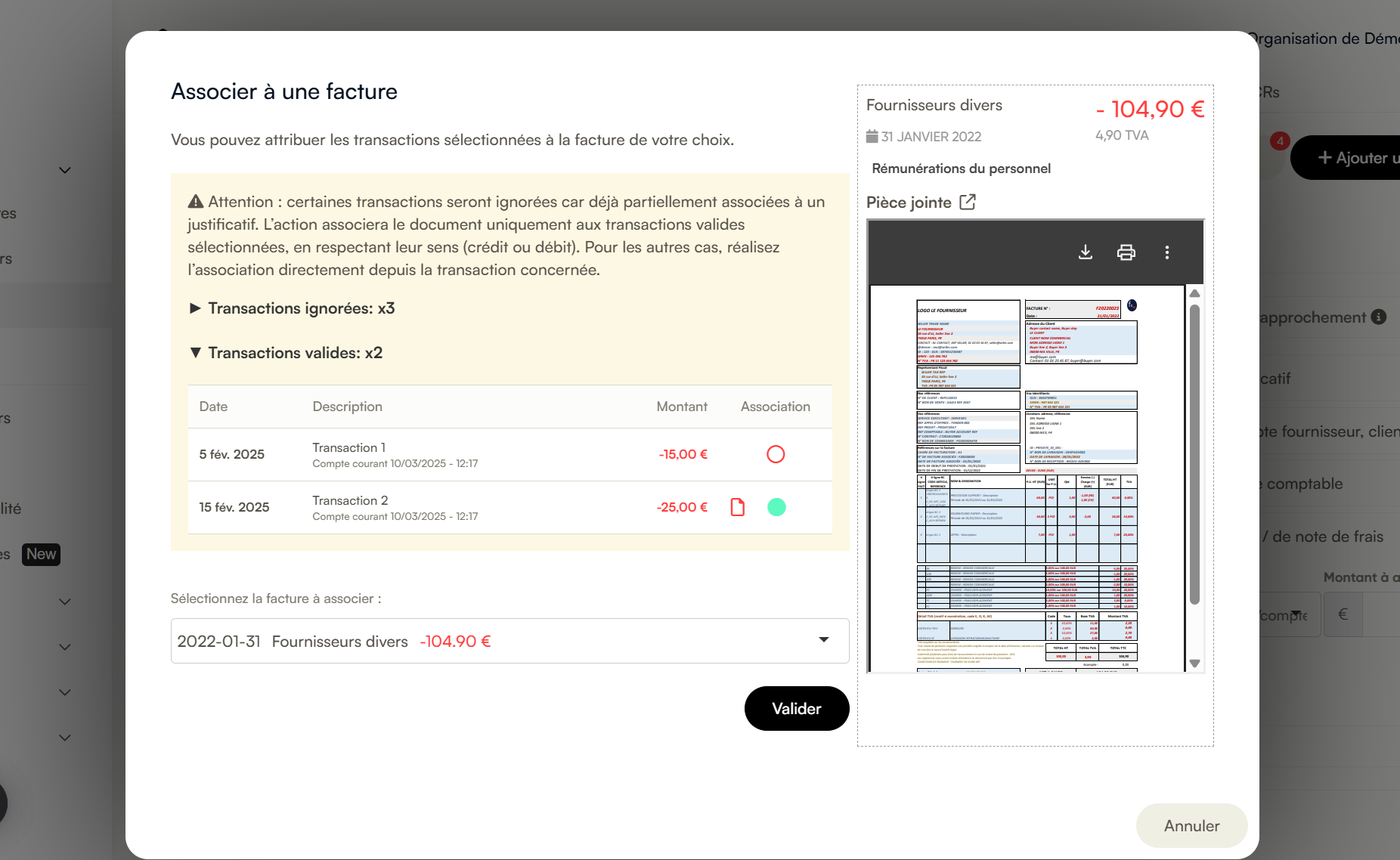Click the 4,90 TVA text
This screenshot has width=1400, height=860.
tap(1122, 135)
